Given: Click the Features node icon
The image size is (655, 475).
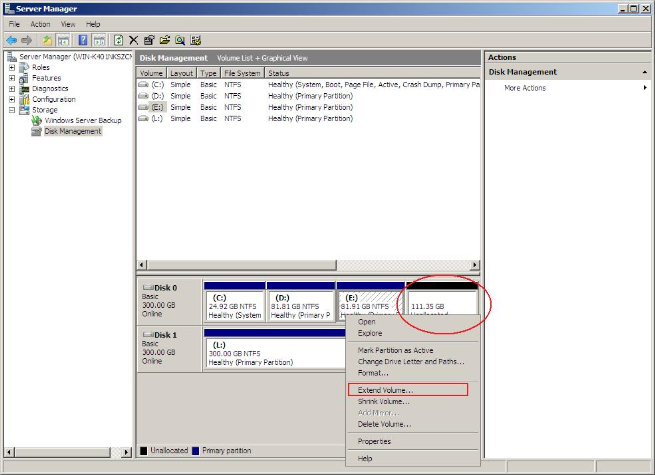Looking at the screenshot, I should pos(25,78).
